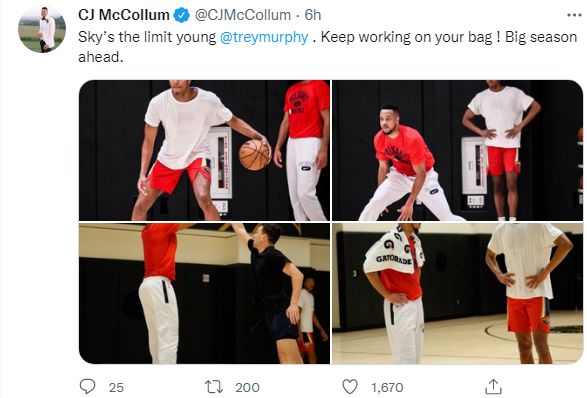Open the three-dot more options menu
Screen dimensions: 587x398
pos(574,15)
